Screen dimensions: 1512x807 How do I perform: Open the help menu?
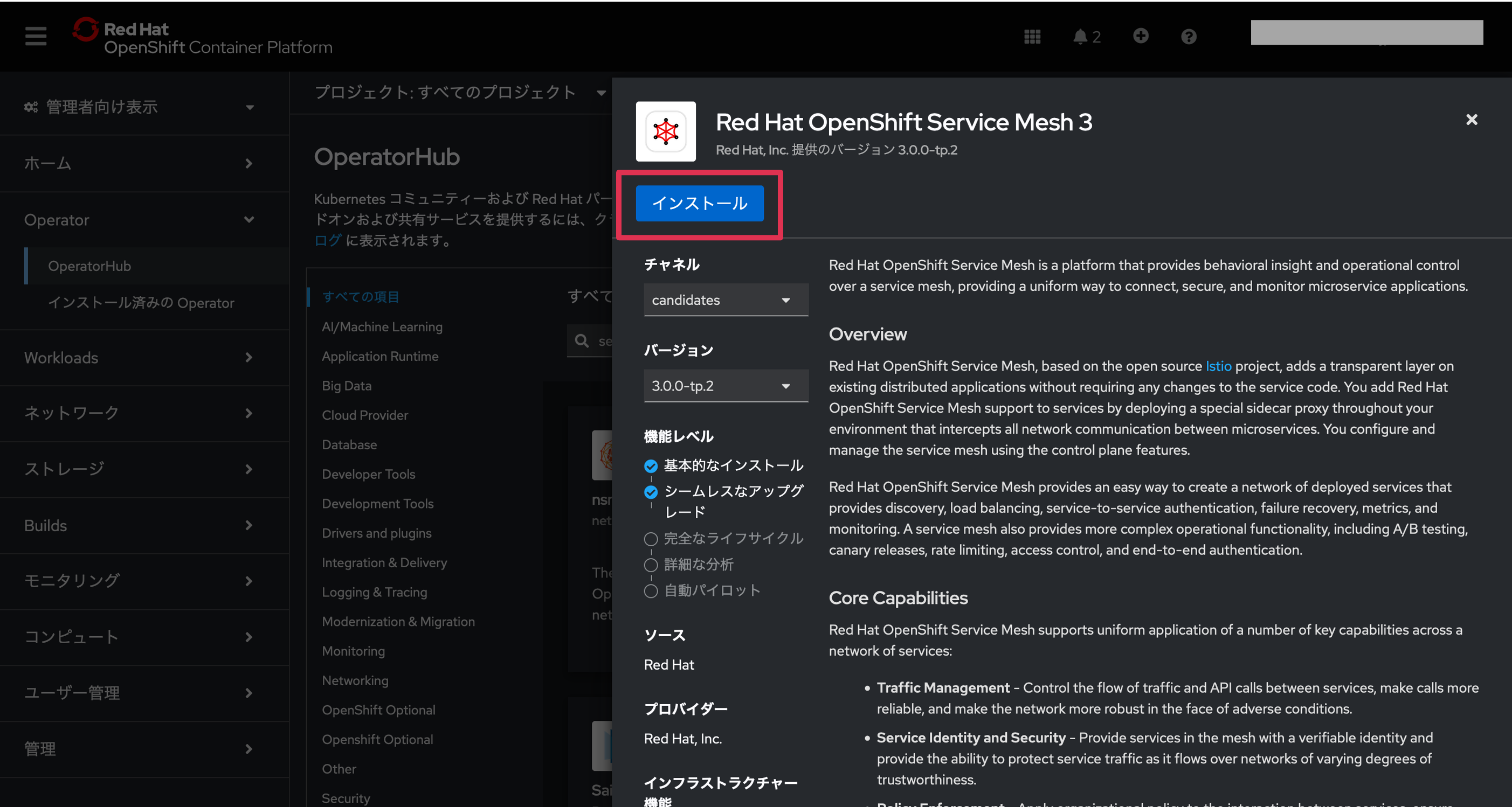(x=1189, y=36)
